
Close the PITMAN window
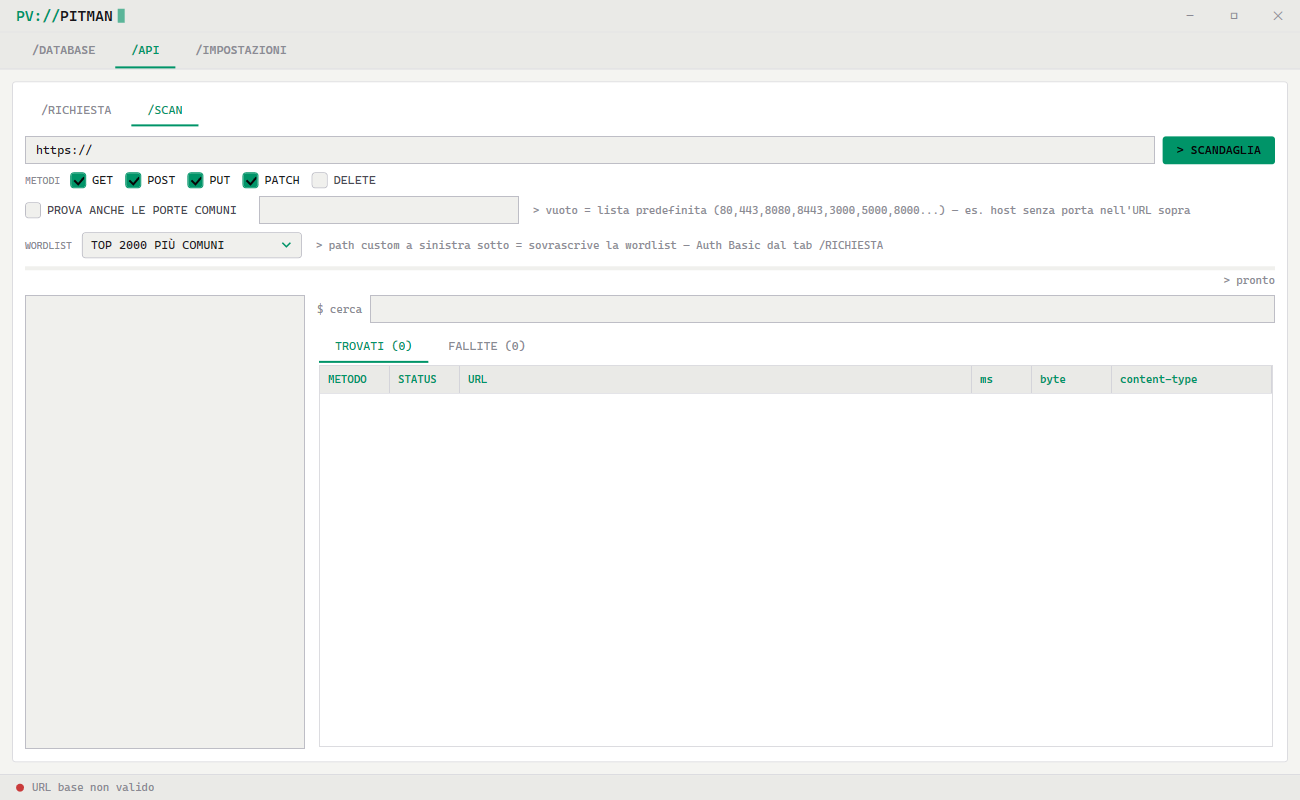1277,16
